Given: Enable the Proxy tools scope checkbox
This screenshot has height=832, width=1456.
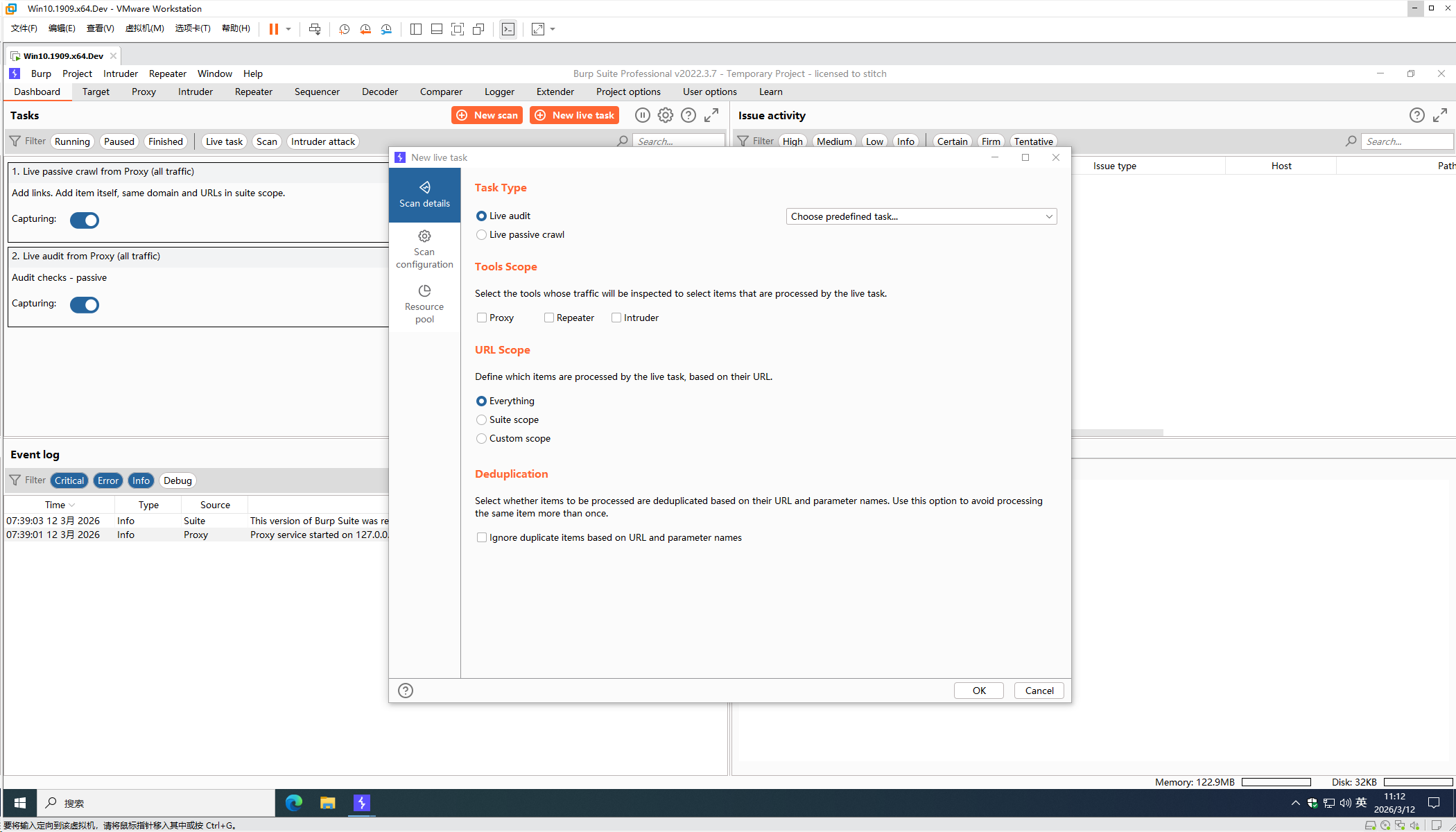Looking at the screenshot, I should coord(482,318).
